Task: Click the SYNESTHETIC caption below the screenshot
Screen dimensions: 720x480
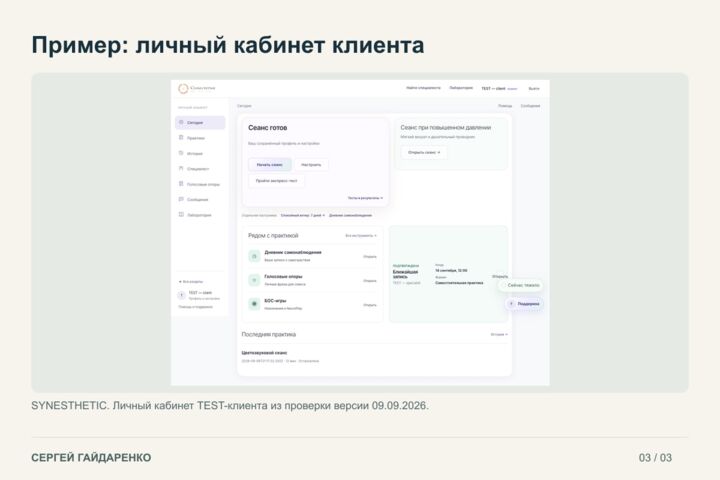Action: point(230,406)
